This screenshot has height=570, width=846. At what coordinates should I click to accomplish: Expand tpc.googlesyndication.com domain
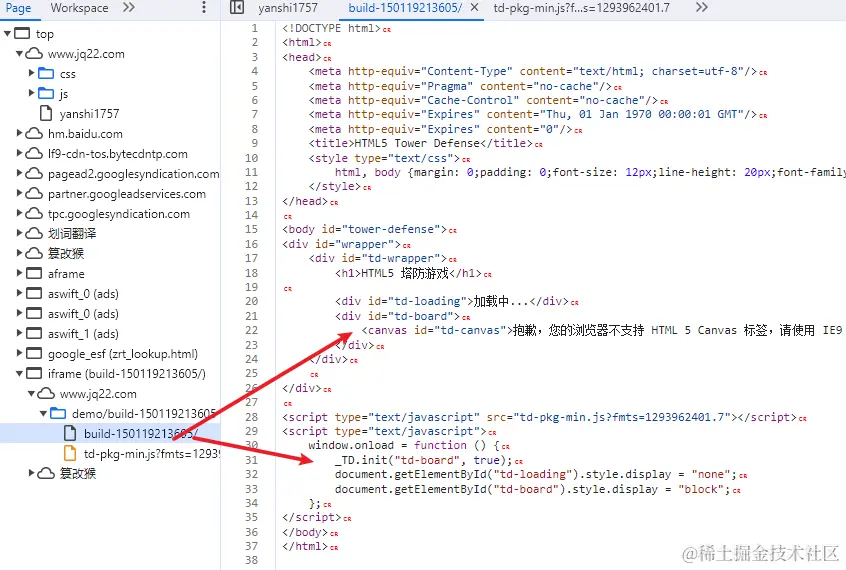point(19,213)
